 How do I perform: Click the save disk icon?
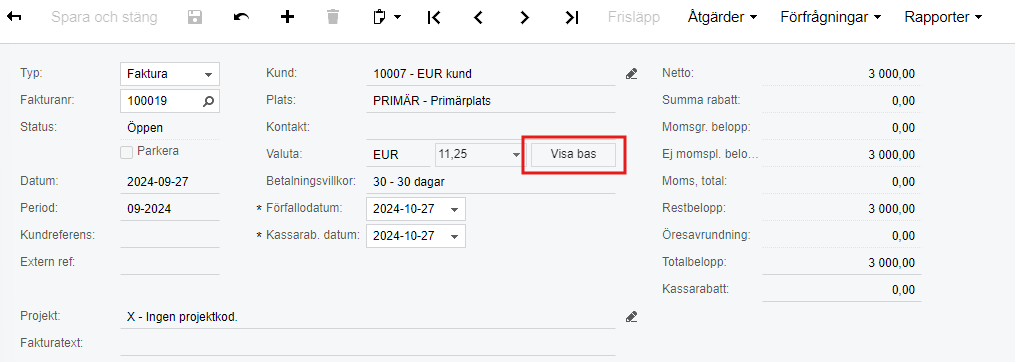pos(195,17)
